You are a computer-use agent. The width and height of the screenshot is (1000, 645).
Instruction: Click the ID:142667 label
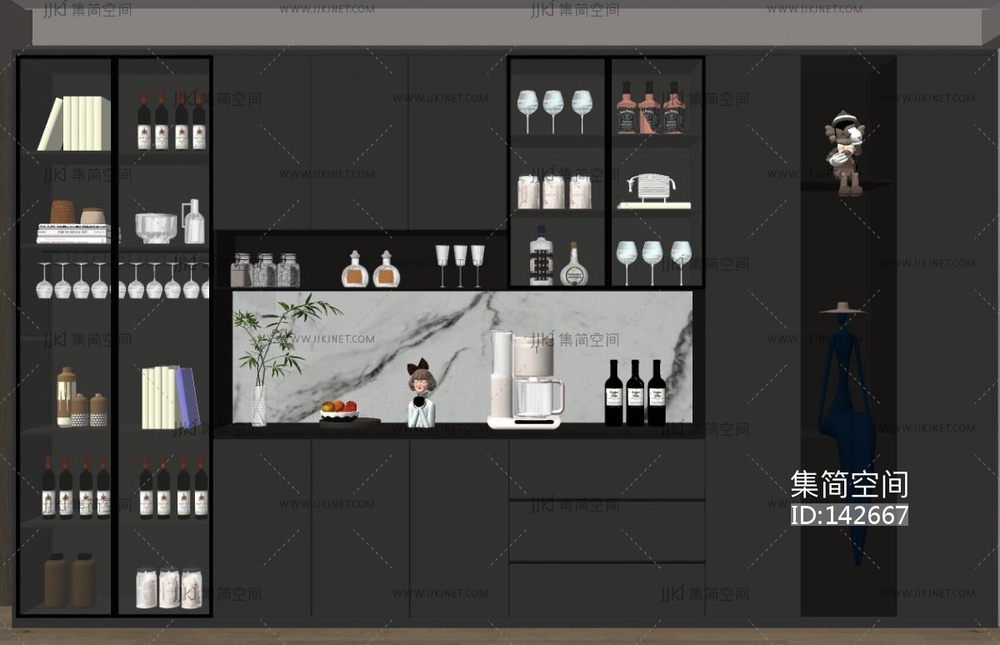tap(849, 516)
